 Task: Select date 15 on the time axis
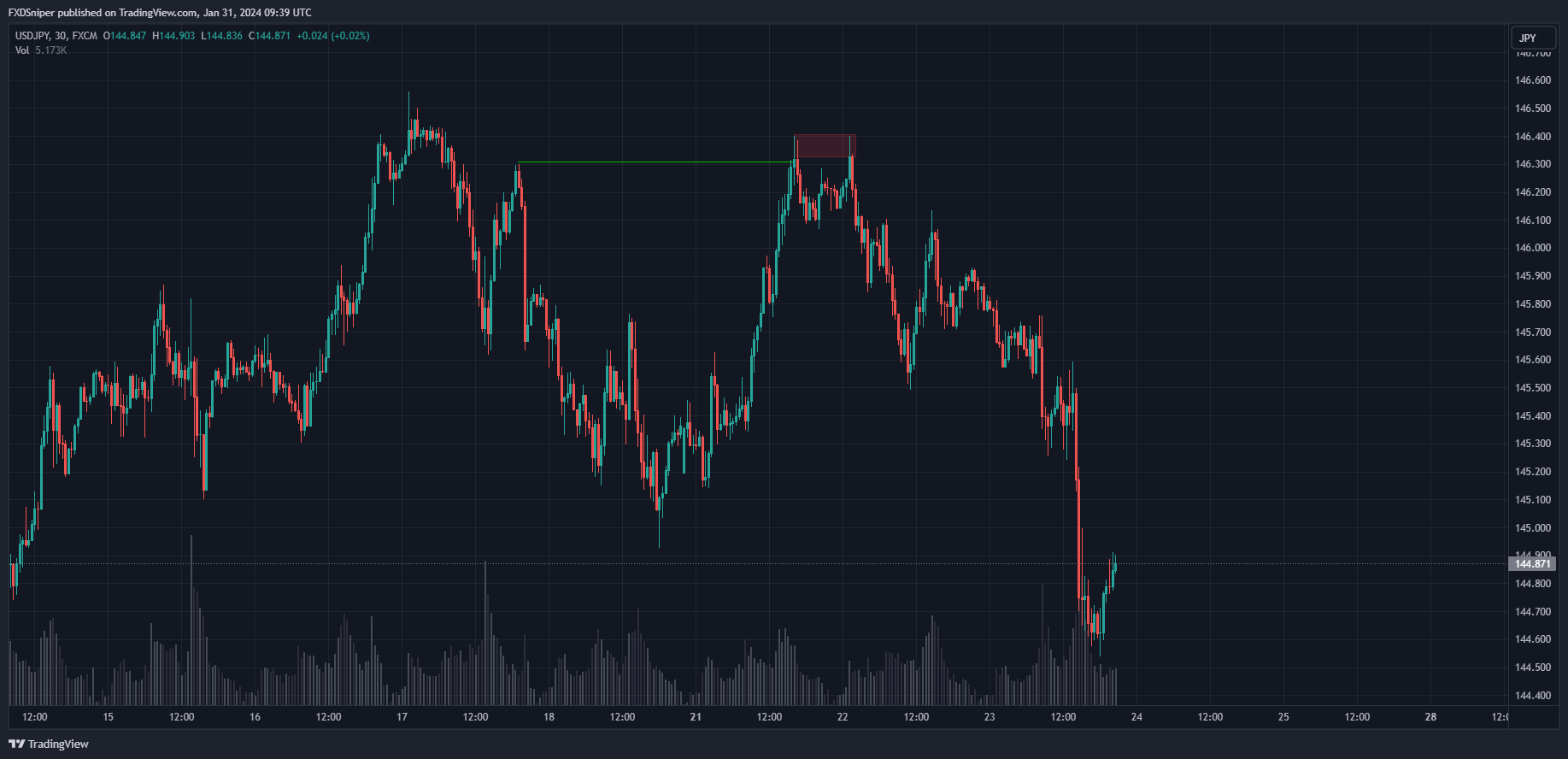[108, 717]
